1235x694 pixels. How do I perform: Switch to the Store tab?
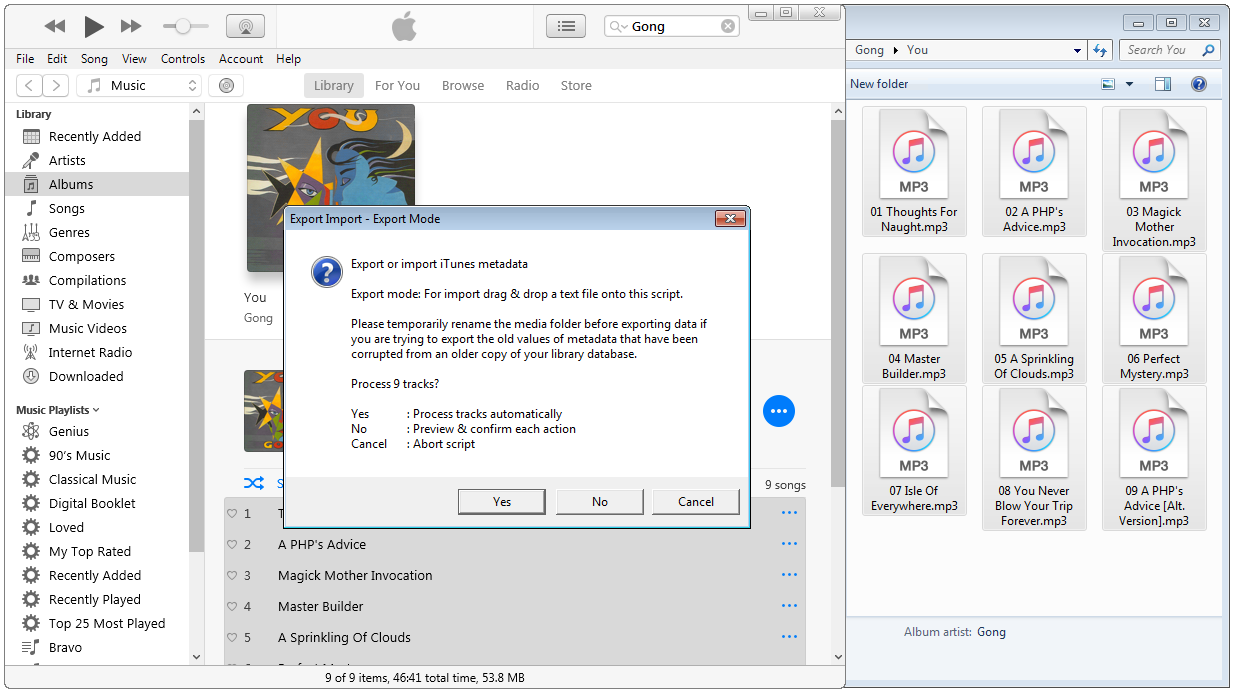pyautogui.click(x=576, y=86)
